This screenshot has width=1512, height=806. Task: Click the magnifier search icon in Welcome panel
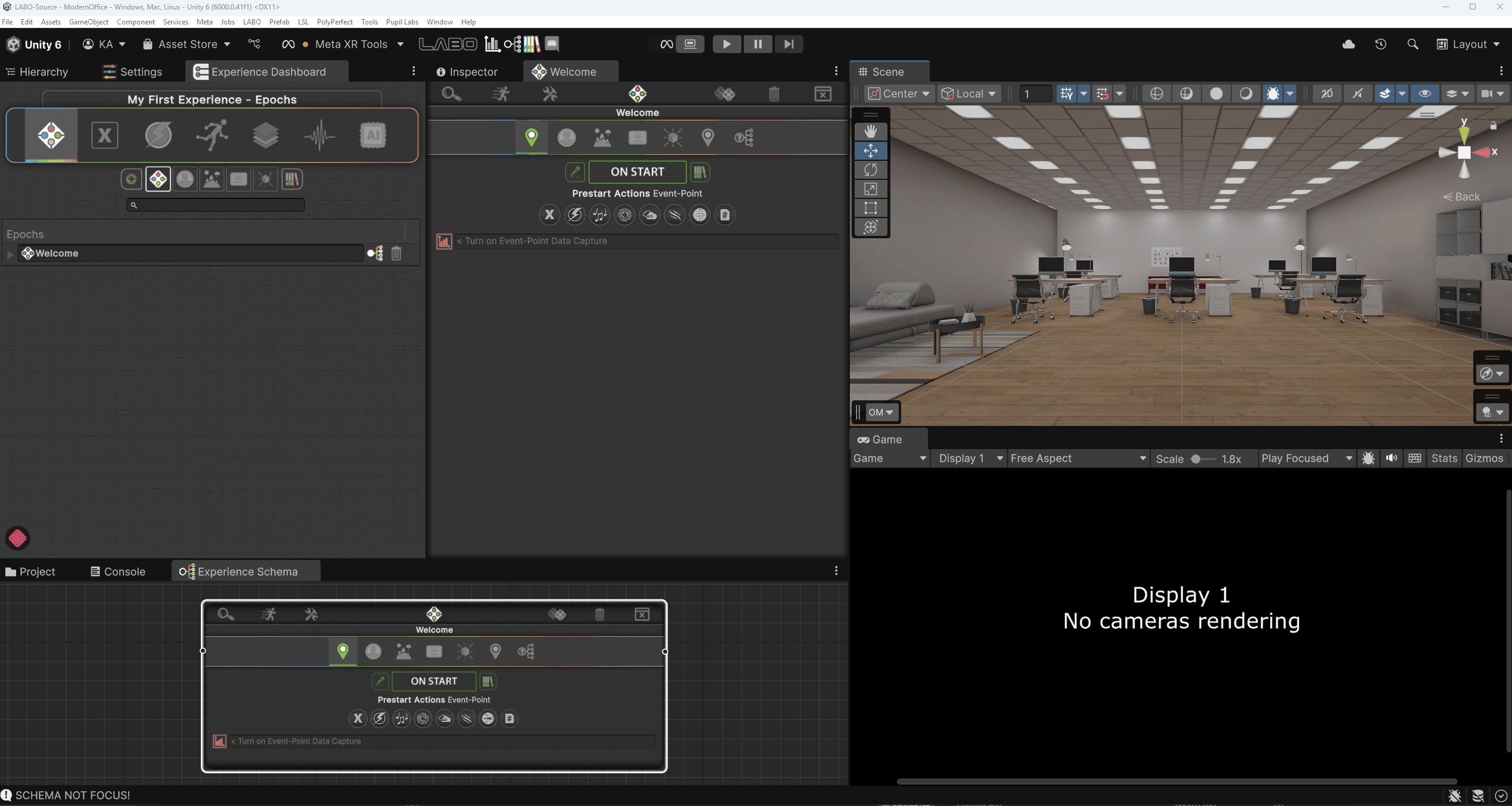pyautogui.click(x=451, y=94)
